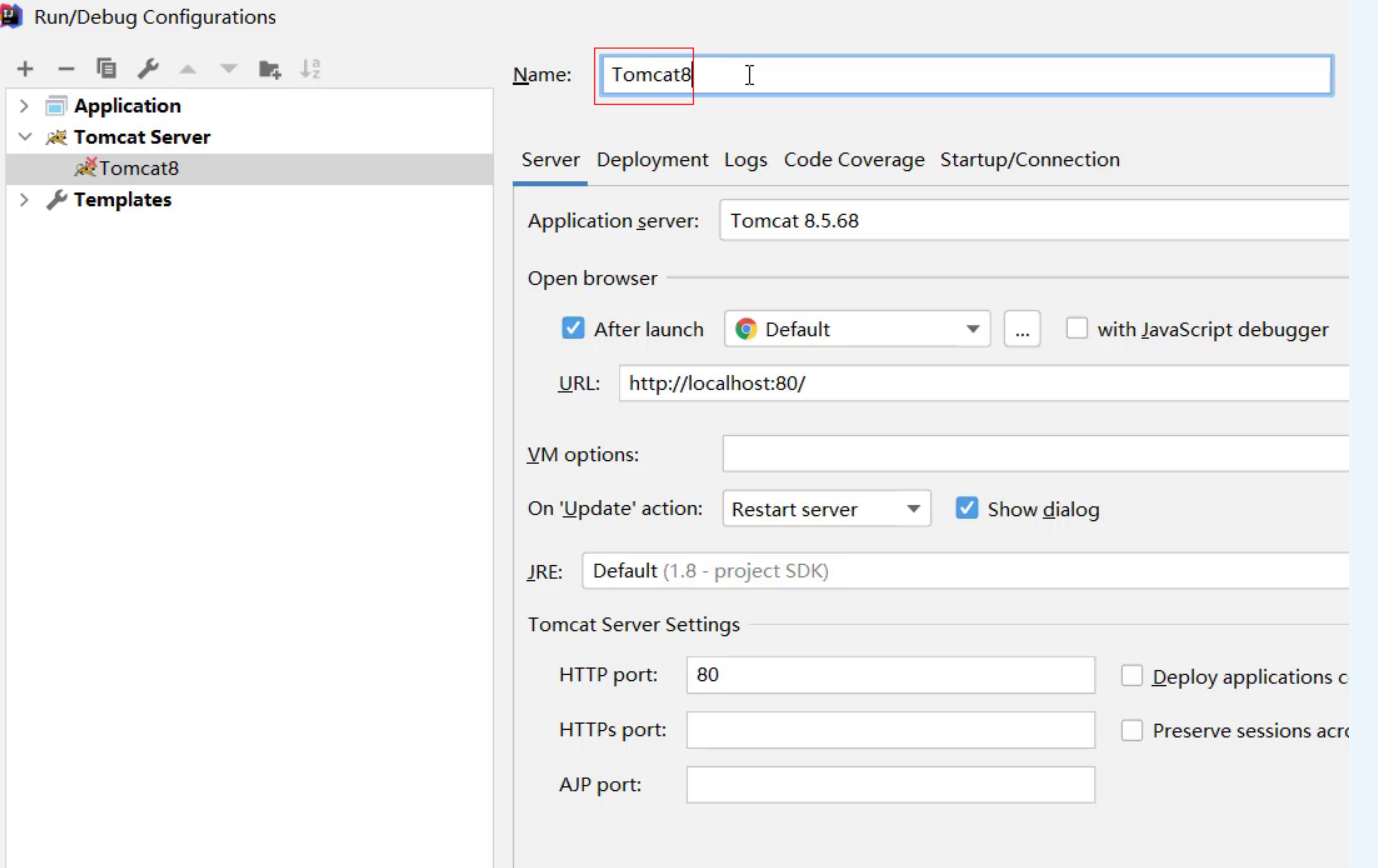
Task: Toggle the Preserve sessions checkbox
Action: point(1132,730)
